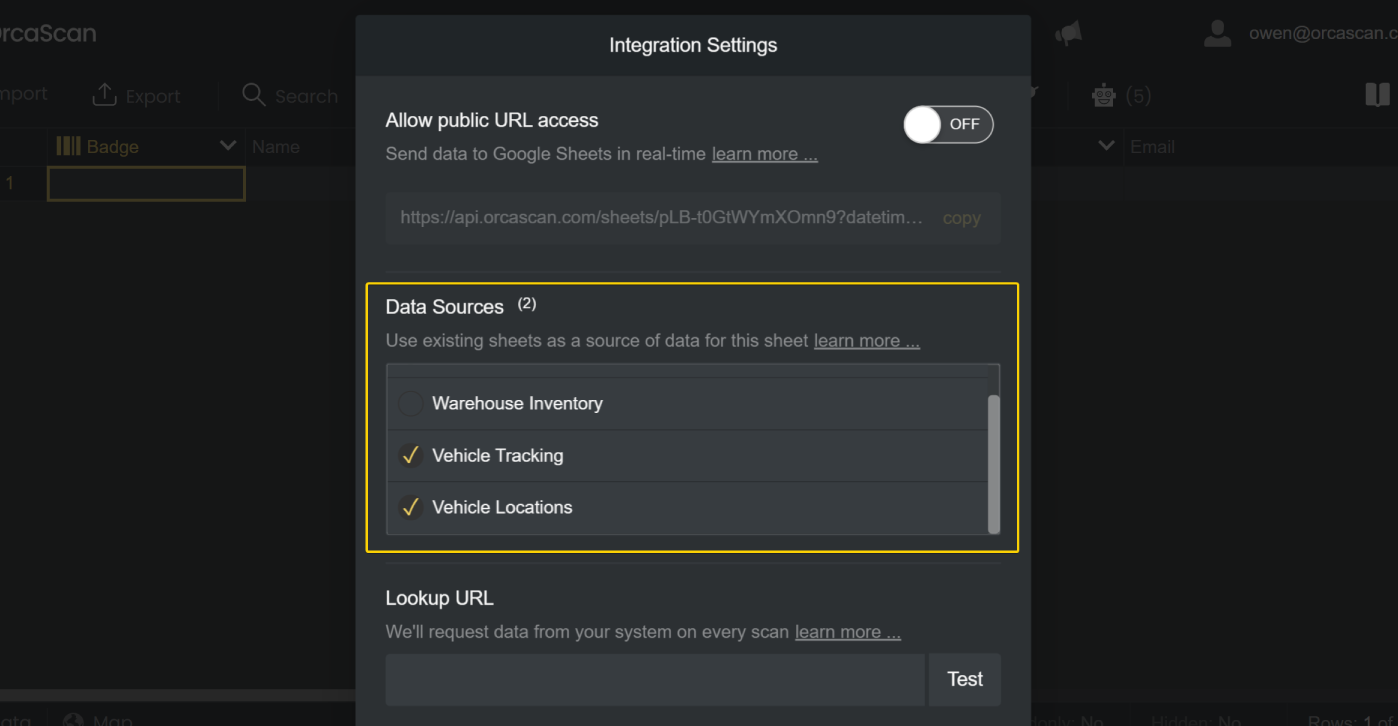
Task: Open learn more link under Lookup URL
Action: [x=847, y=632]
